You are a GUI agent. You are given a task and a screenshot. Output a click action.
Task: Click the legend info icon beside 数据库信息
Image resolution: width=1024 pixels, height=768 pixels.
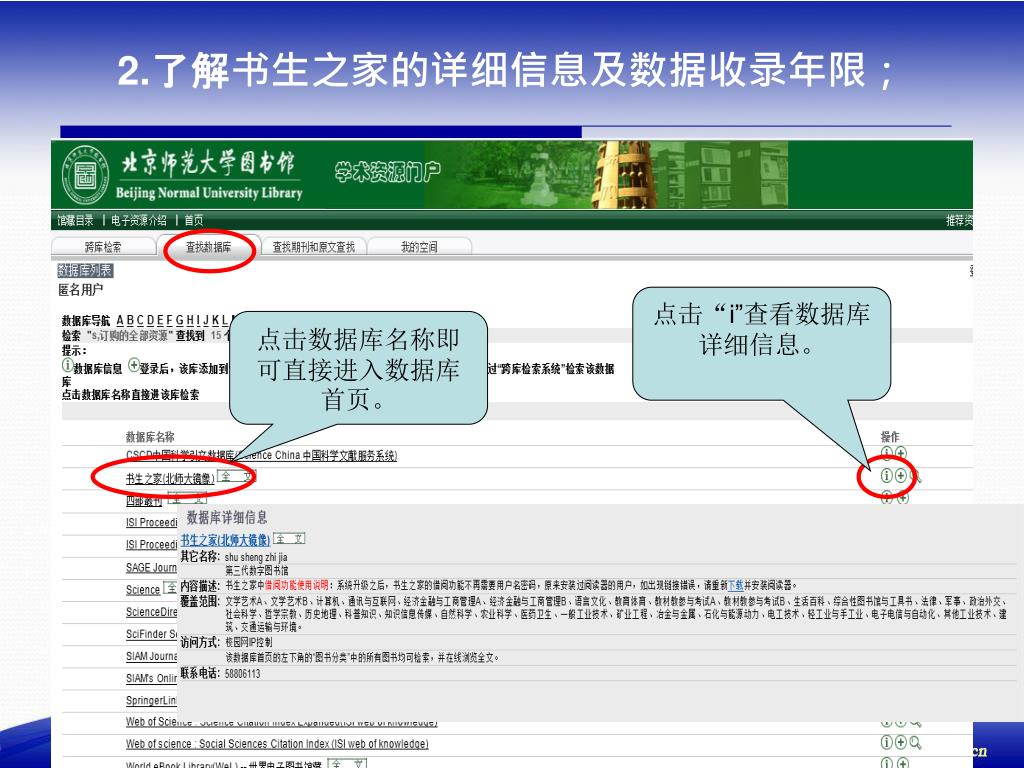(67, 366)
